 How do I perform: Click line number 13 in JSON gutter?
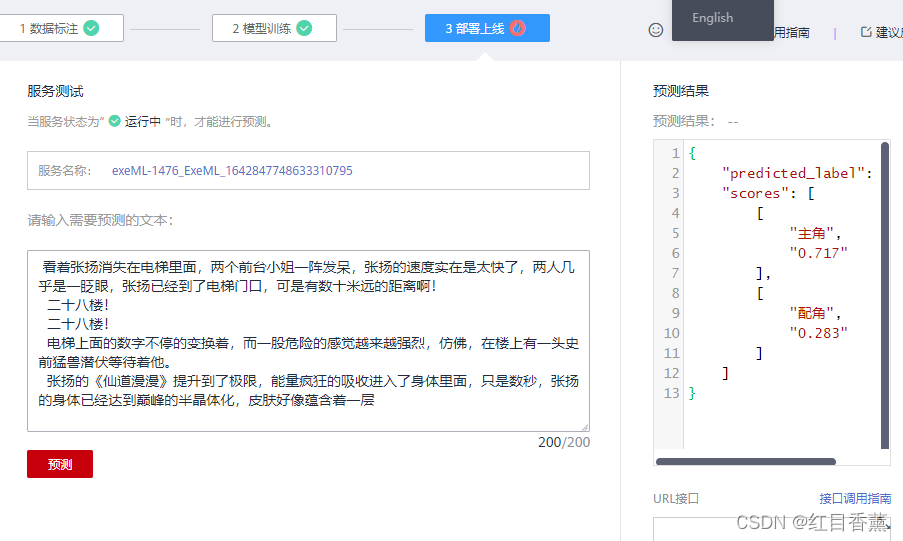pos(671,393)
